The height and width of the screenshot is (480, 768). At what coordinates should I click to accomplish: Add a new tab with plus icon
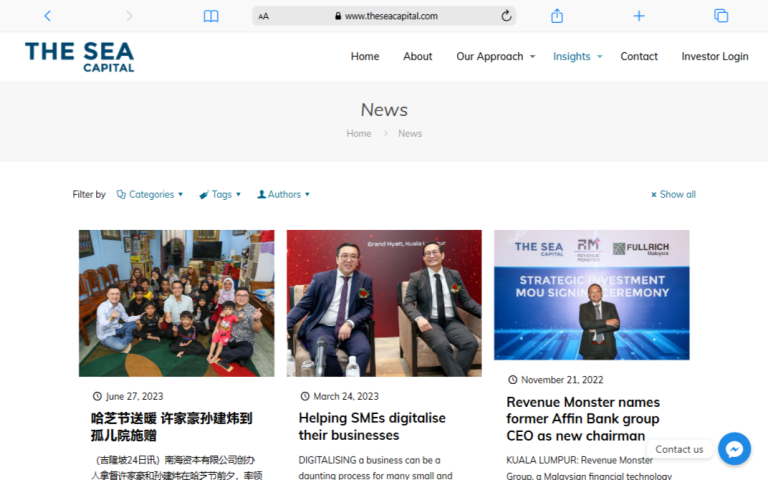639,16
